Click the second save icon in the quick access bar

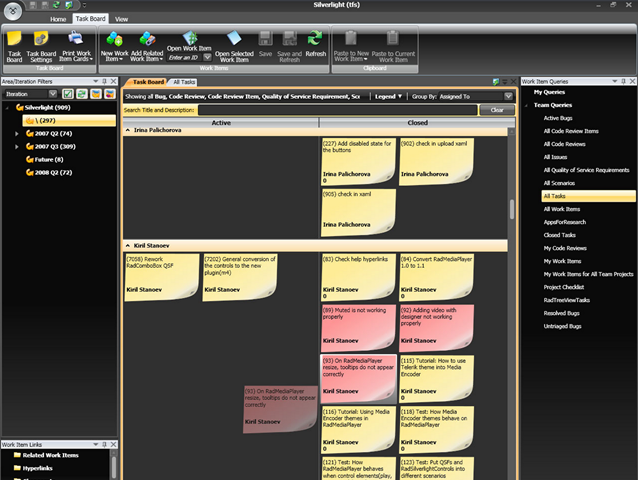point(45,5)
